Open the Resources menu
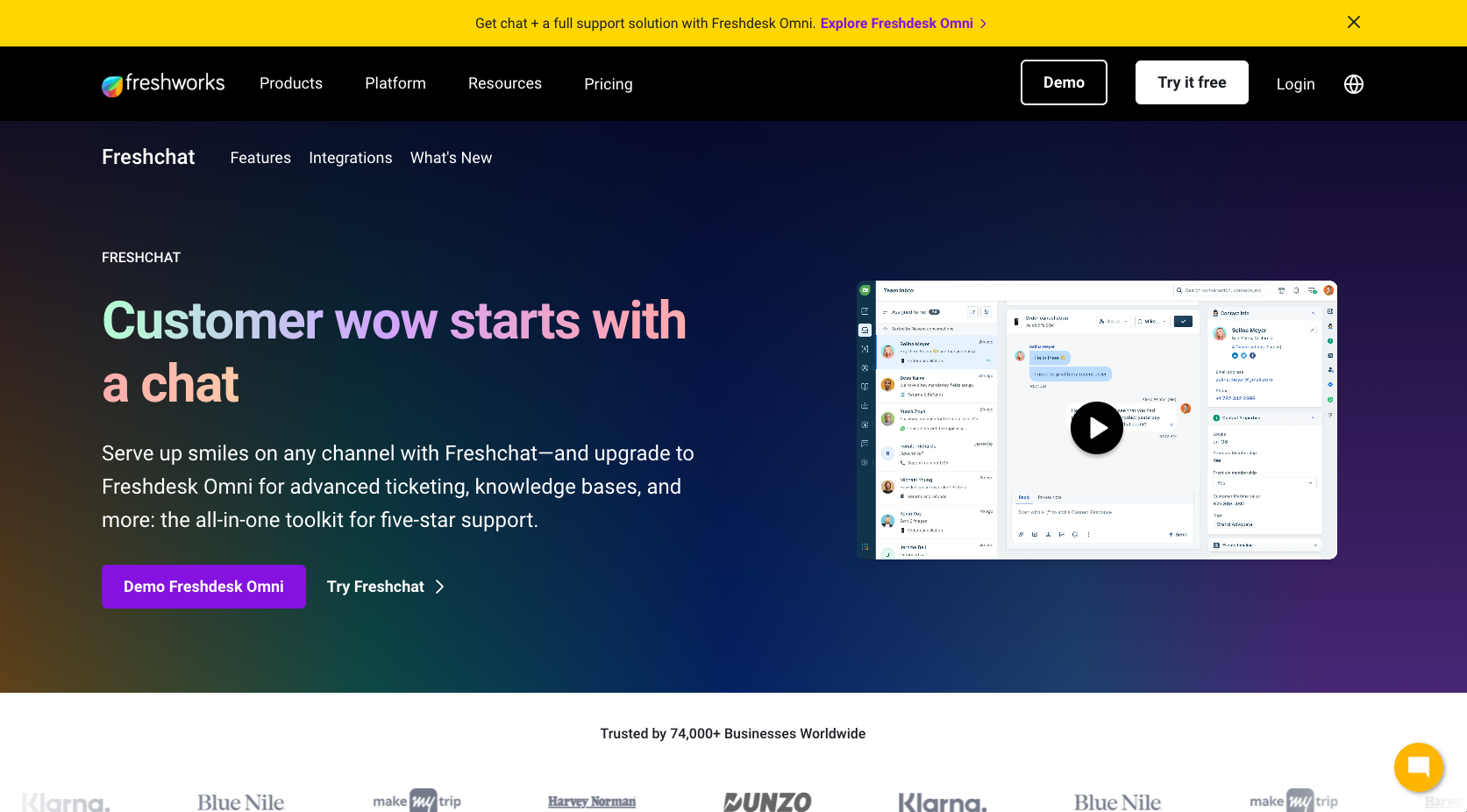1467x812 pixels. 504,83
